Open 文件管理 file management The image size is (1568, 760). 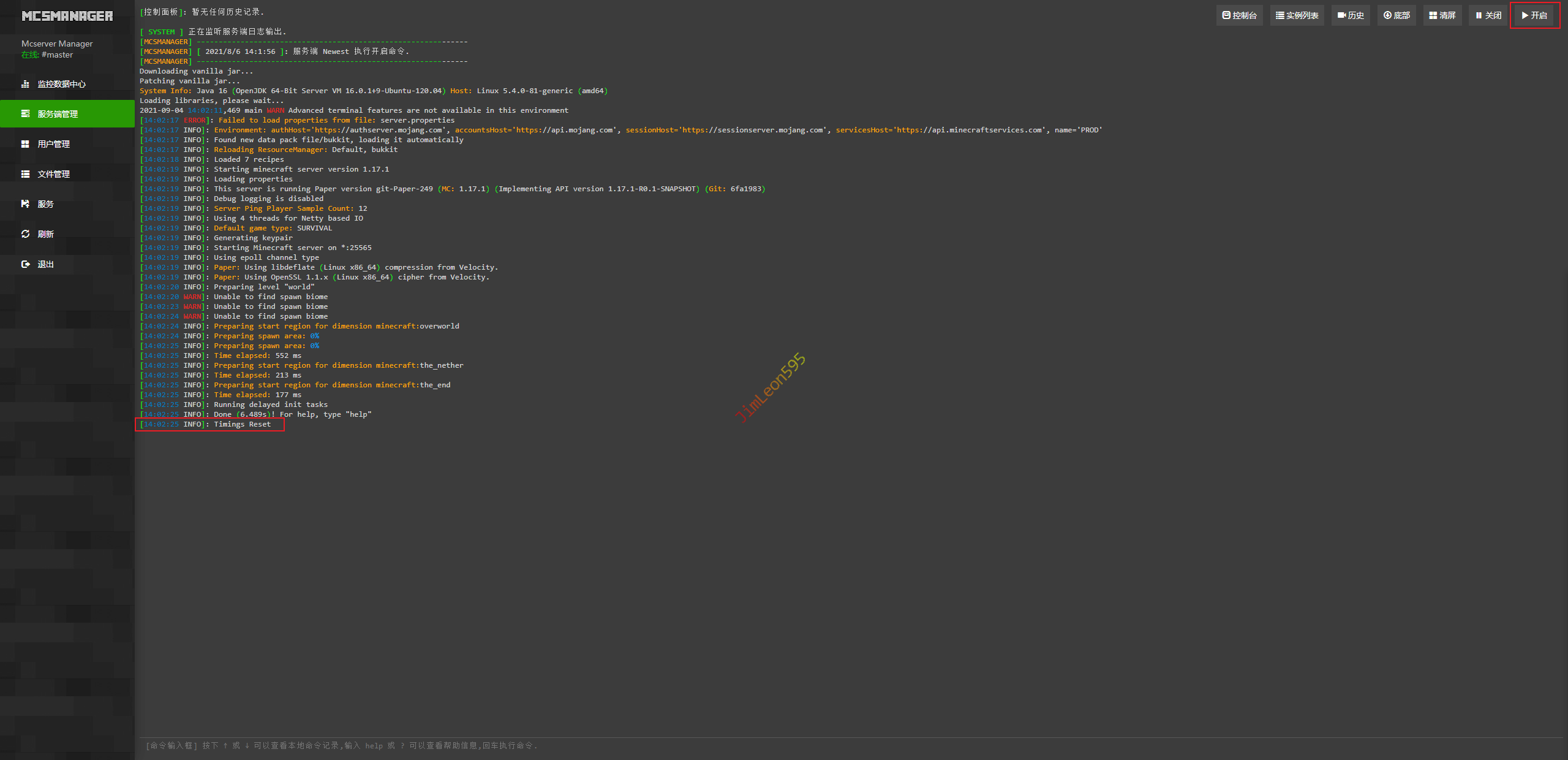[53, 174]
